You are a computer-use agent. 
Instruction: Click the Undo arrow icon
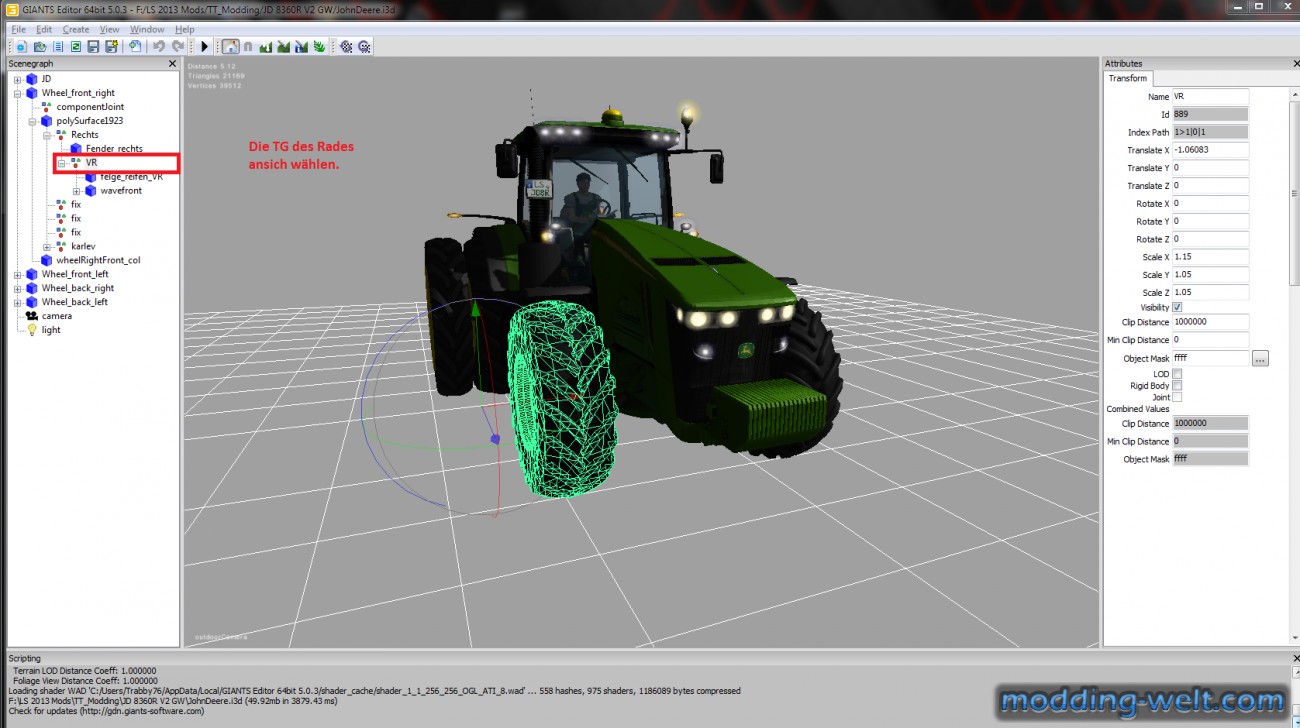(159, 46)
